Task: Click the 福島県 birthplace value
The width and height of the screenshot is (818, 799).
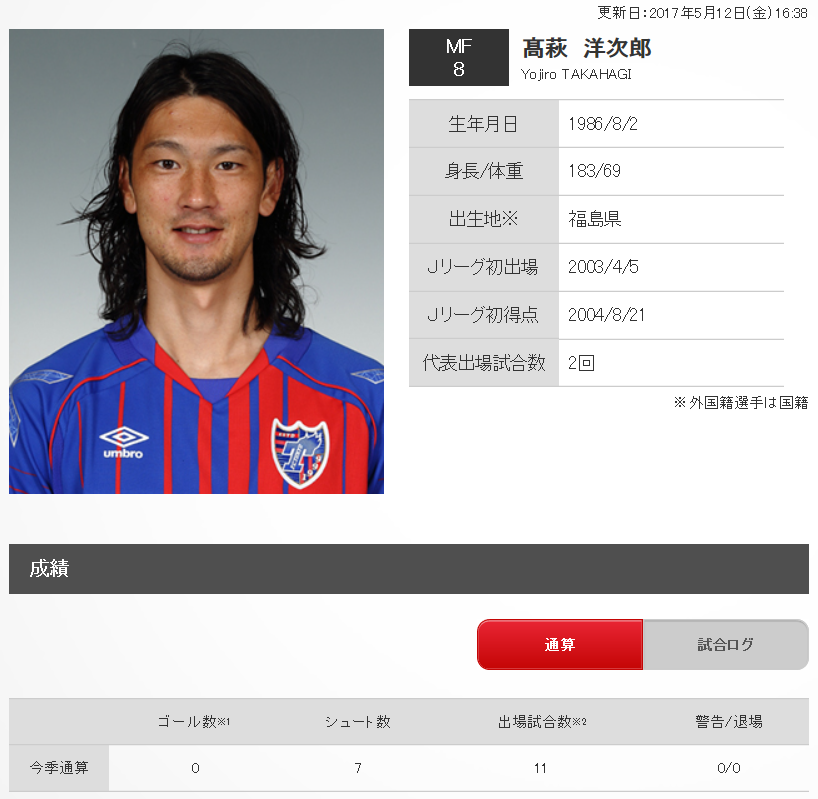Action: pyautogui.click(x=595, y=219)
